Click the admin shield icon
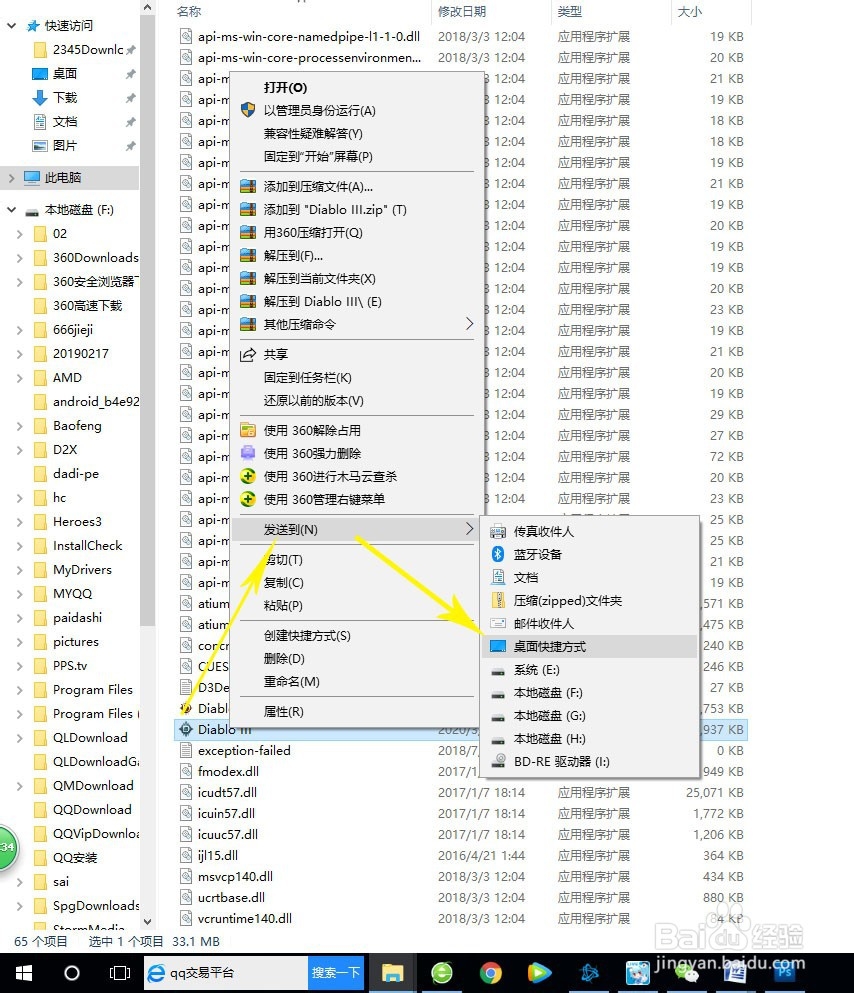854x993 pixels. (x=248, y=110)
